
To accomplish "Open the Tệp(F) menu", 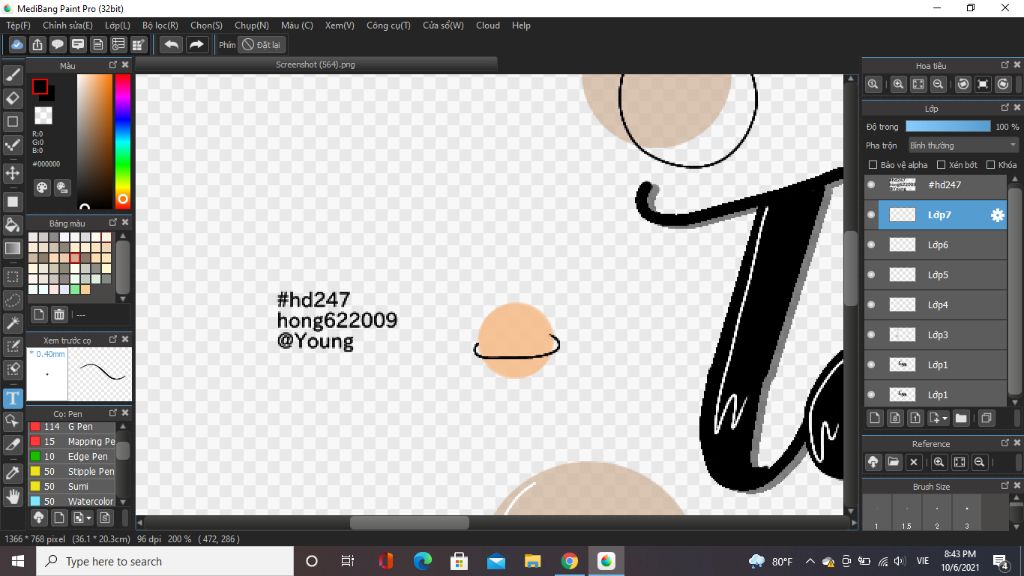I will pyautogui.click(x=18, y=25).
